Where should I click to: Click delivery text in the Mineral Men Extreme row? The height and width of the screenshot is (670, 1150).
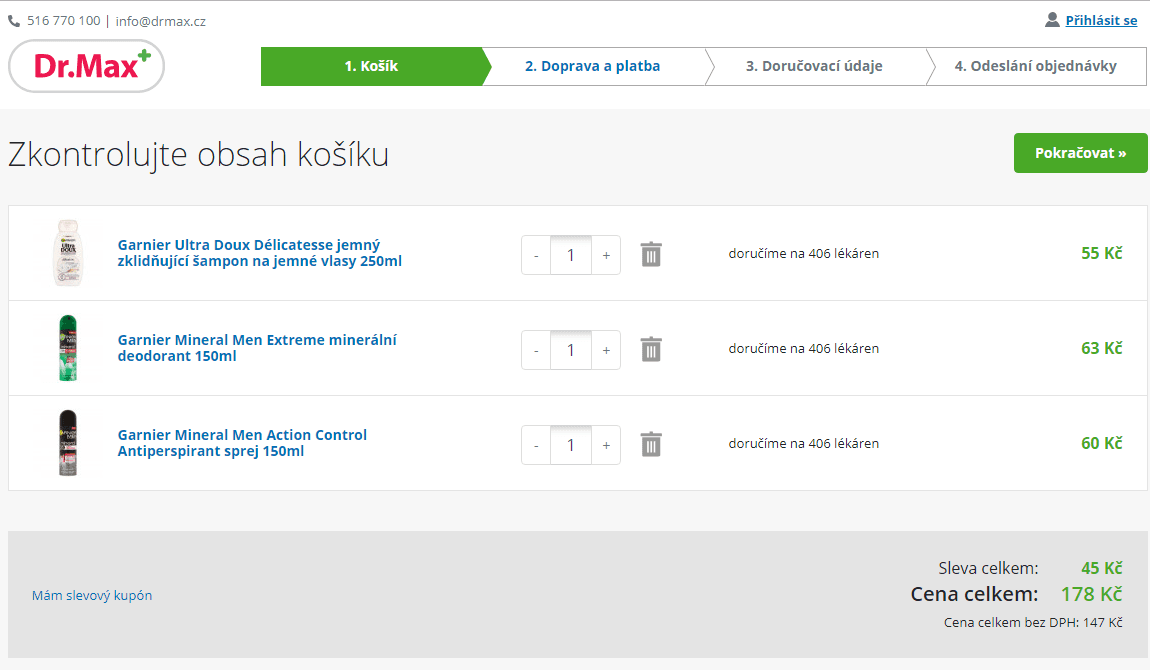804,349
